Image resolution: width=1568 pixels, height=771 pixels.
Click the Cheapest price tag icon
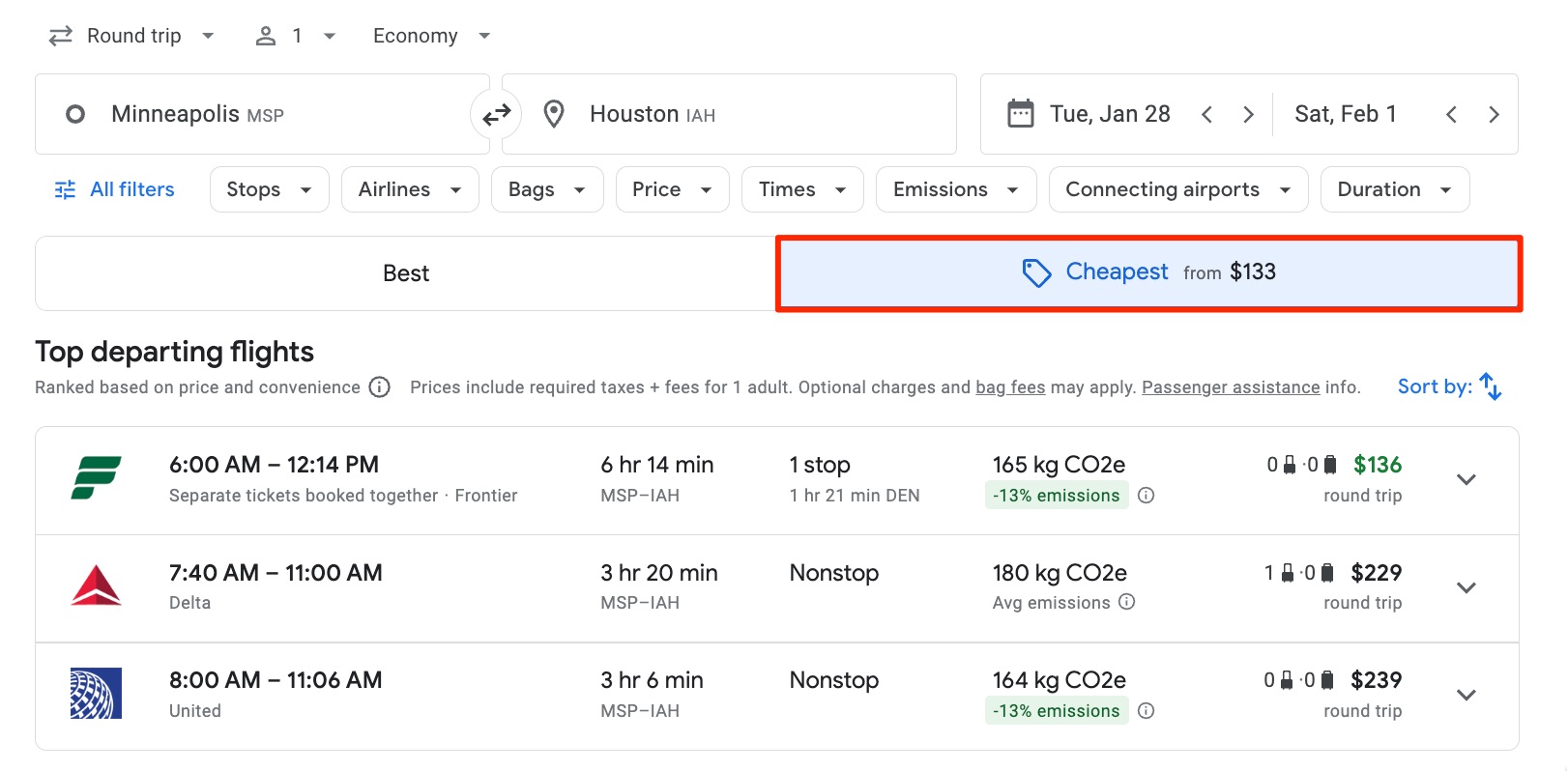[x=1036, y=273]
